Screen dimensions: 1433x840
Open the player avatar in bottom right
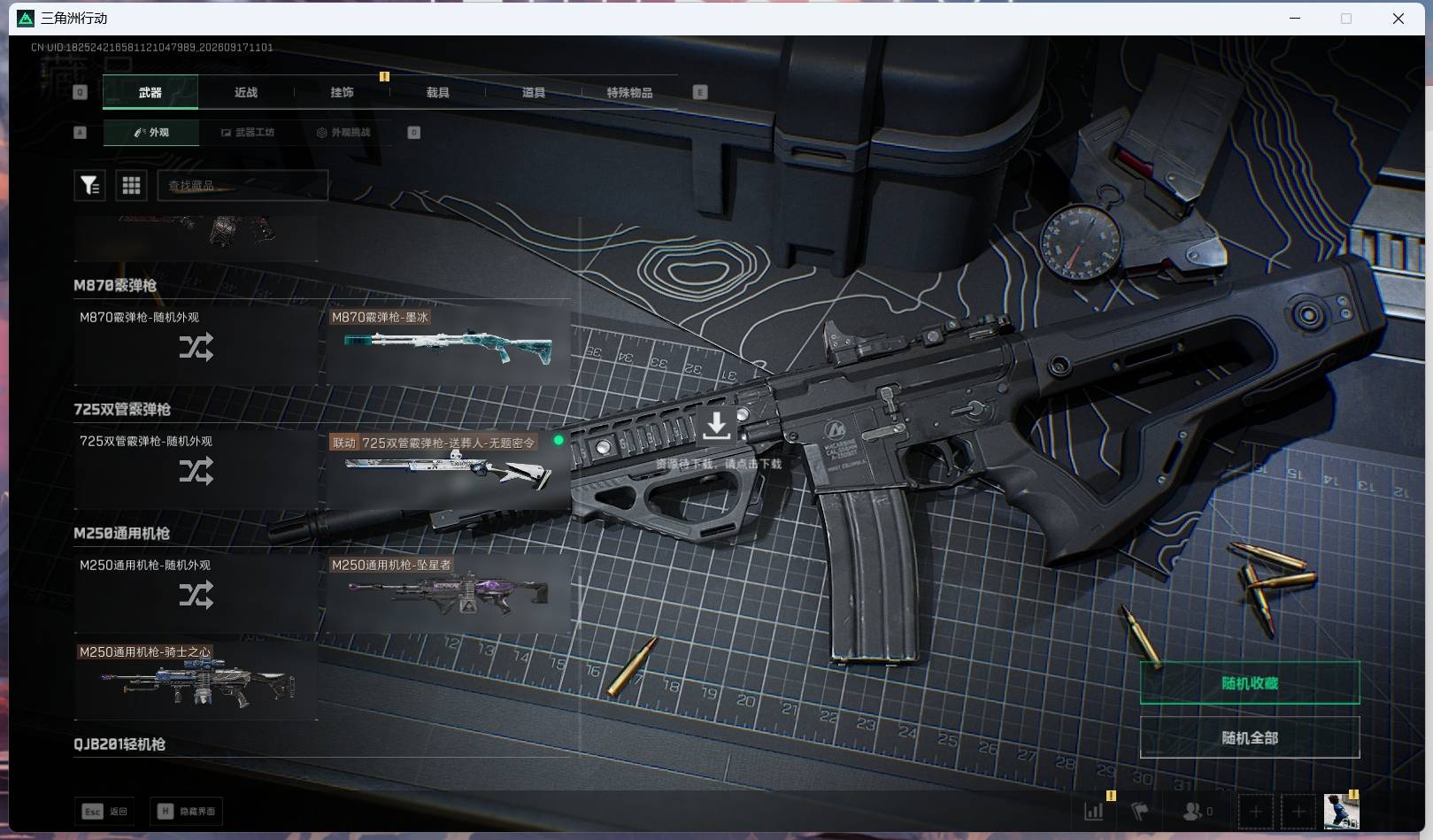pos(1341,811)
